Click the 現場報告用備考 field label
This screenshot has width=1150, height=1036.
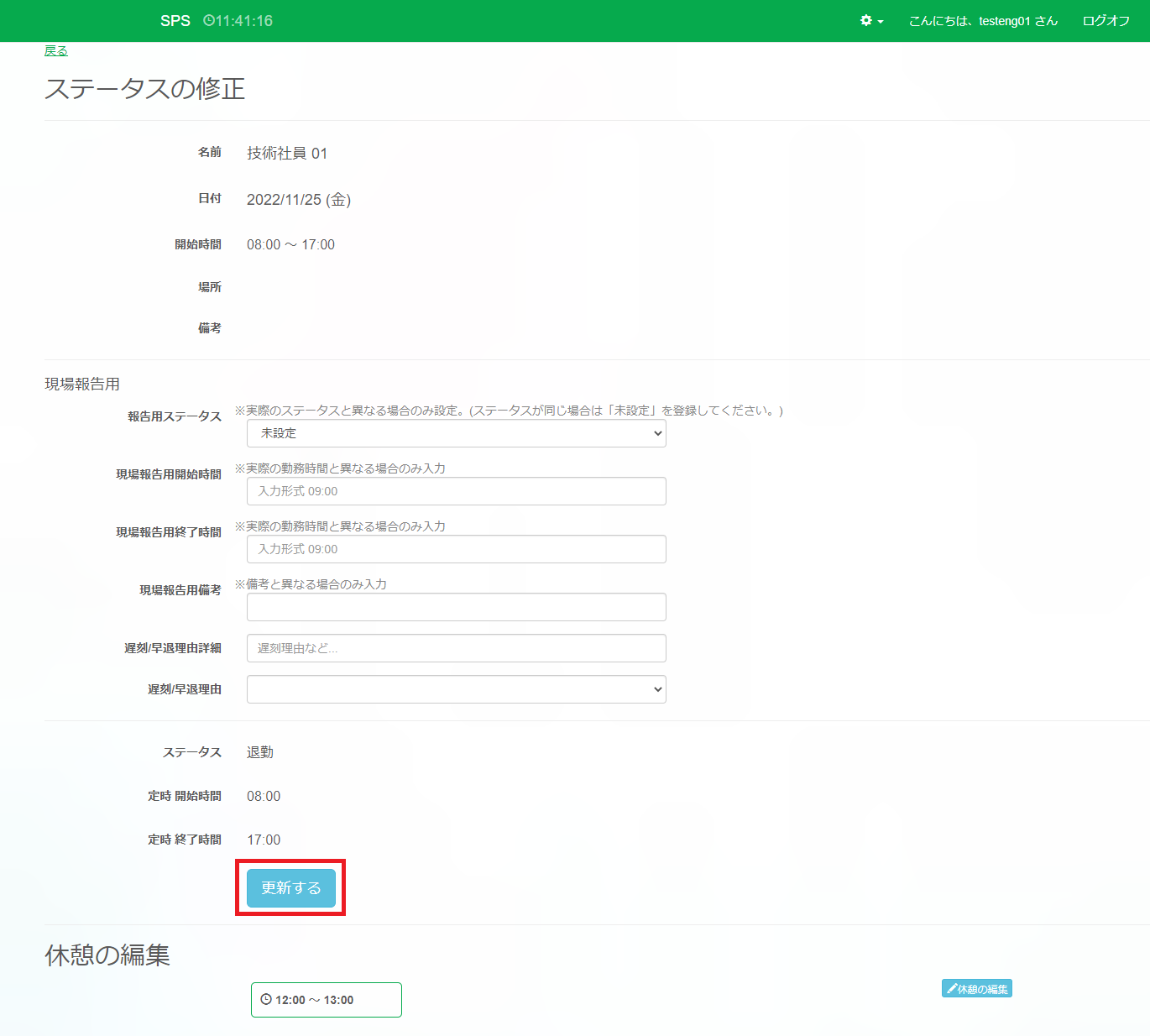(x=180, y=590)
